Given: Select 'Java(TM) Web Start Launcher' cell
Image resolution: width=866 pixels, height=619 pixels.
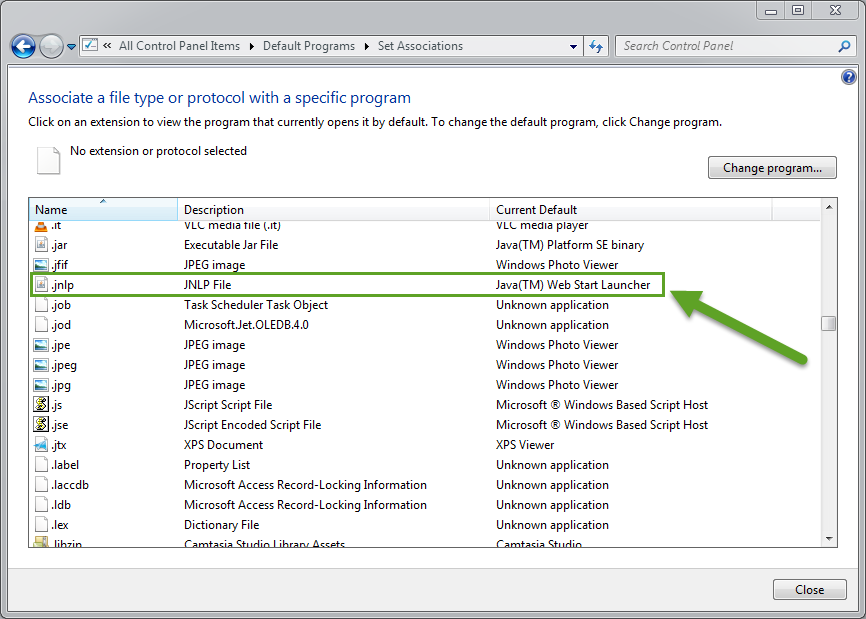Looking at the screenshot, I should [573, 285].
